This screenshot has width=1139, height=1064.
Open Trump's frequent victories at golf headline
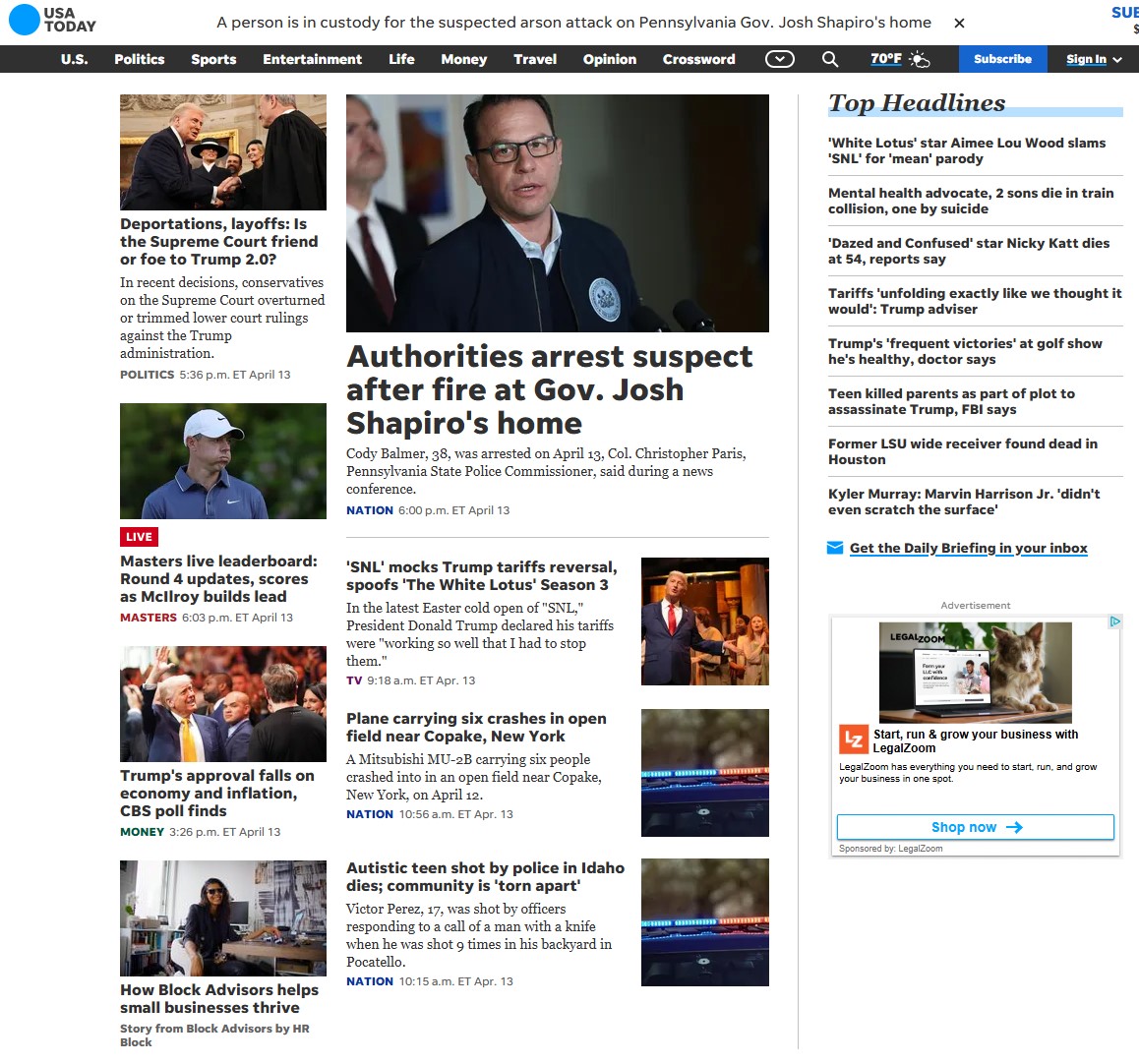click(965, 351)
